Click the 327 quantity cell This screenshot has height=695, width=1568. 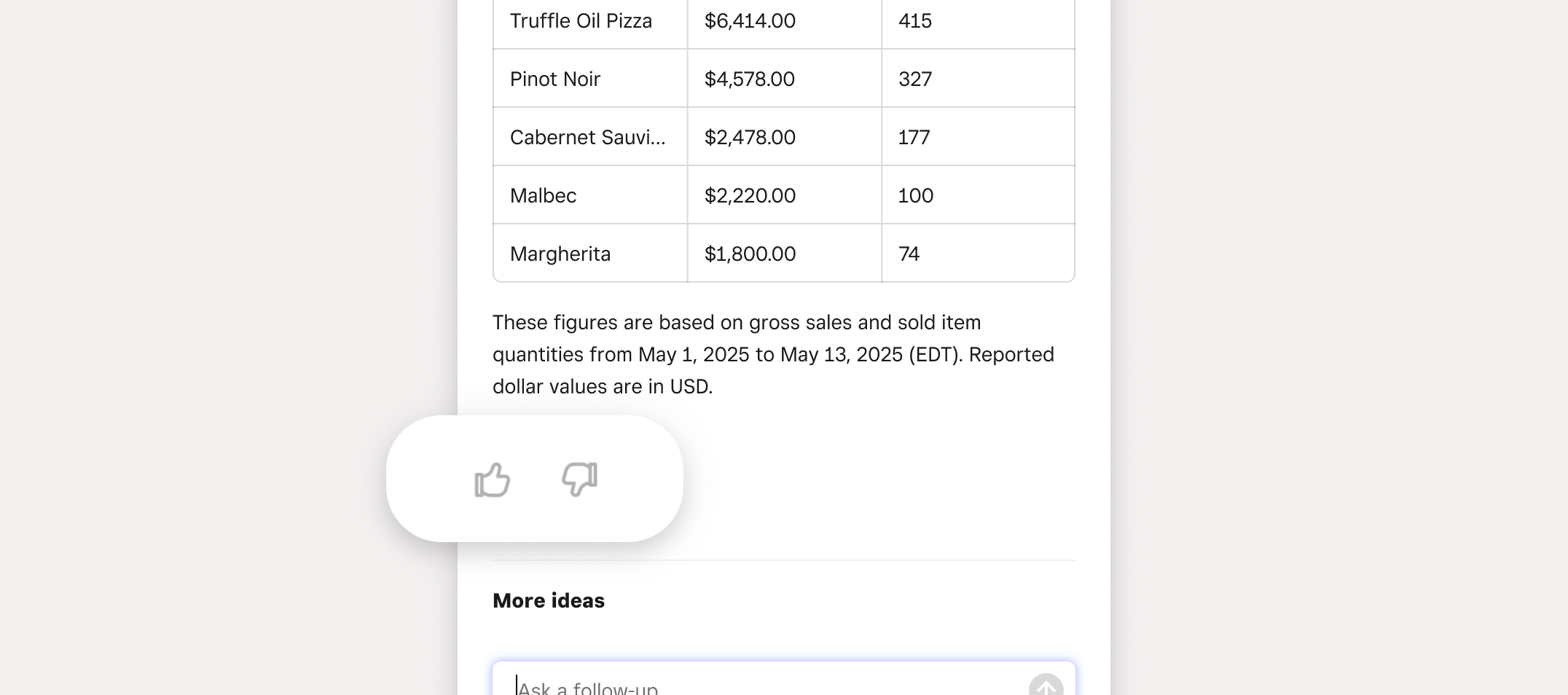point(979,79)
